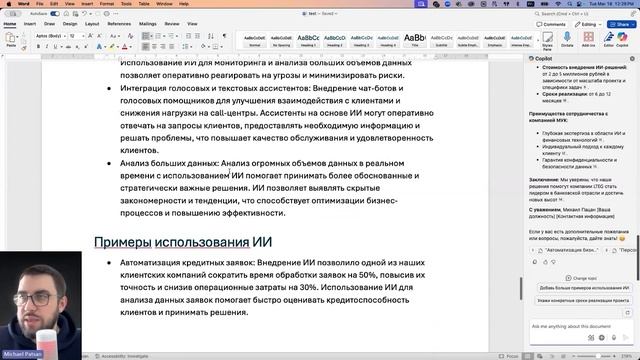Go to the References tab
Screen dimensions: 640x360
(x=119, y=24)
